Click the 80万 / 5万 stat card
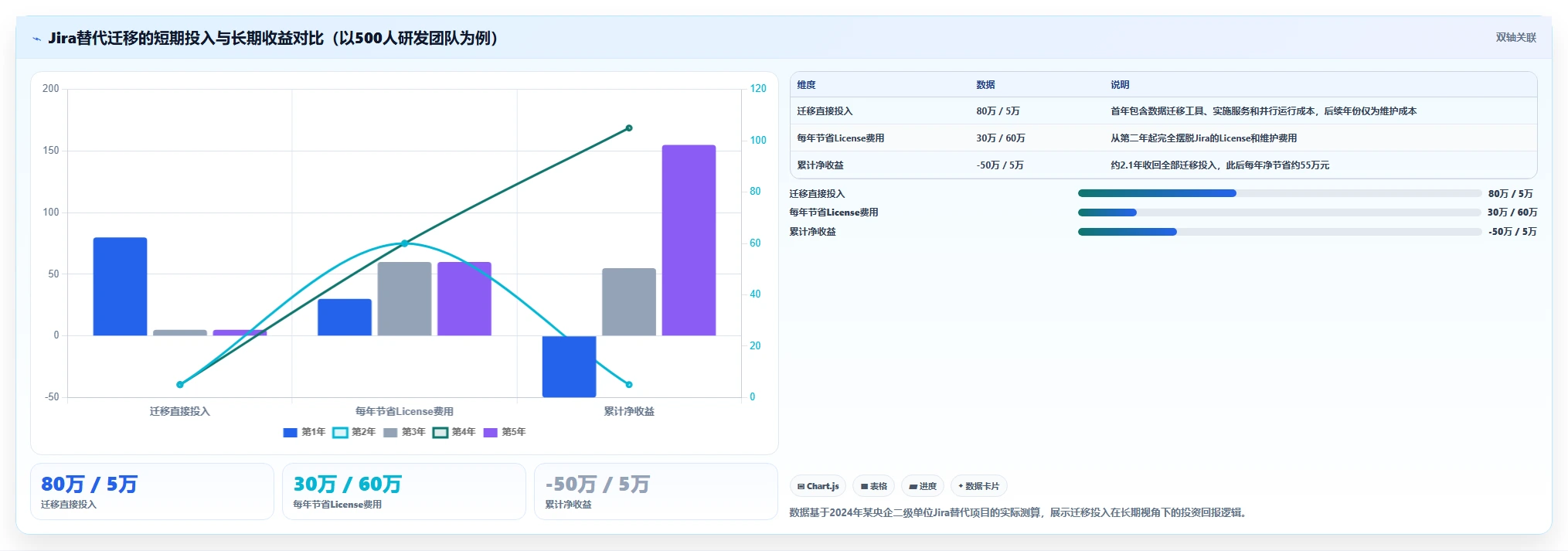 [152, 491]
